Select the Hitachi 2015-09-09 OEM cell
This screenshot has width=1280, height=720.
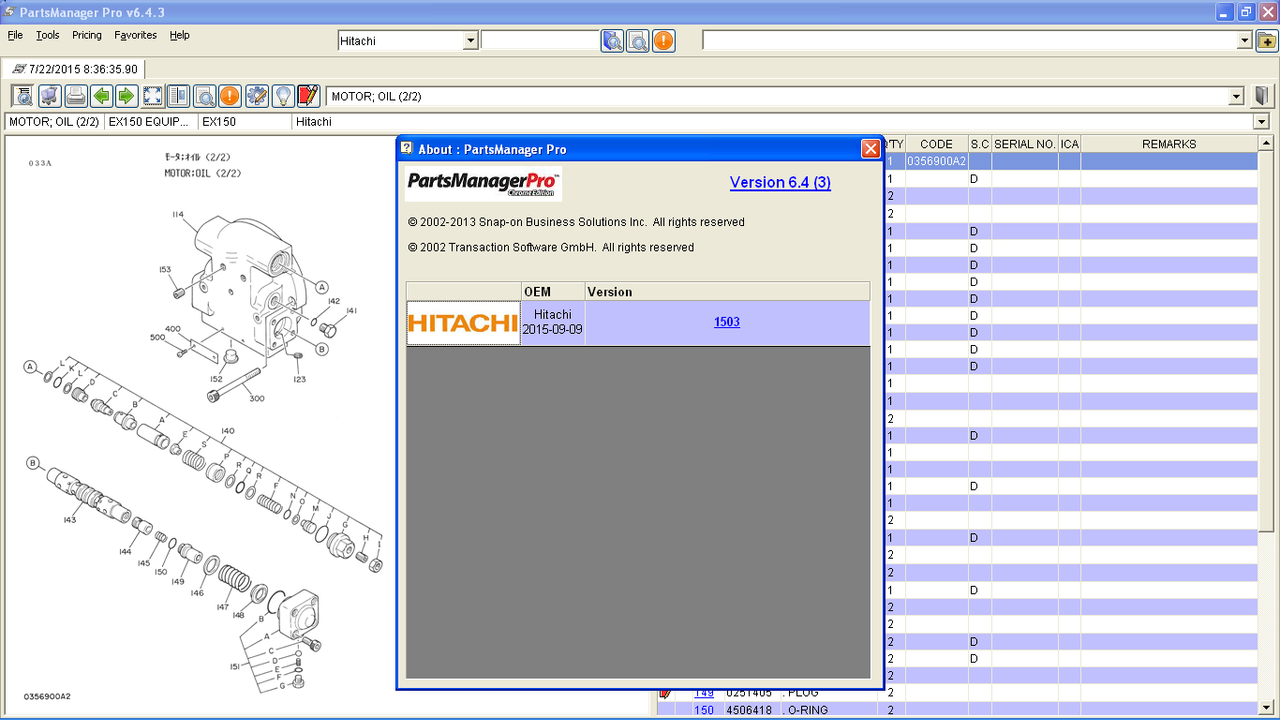553,322
